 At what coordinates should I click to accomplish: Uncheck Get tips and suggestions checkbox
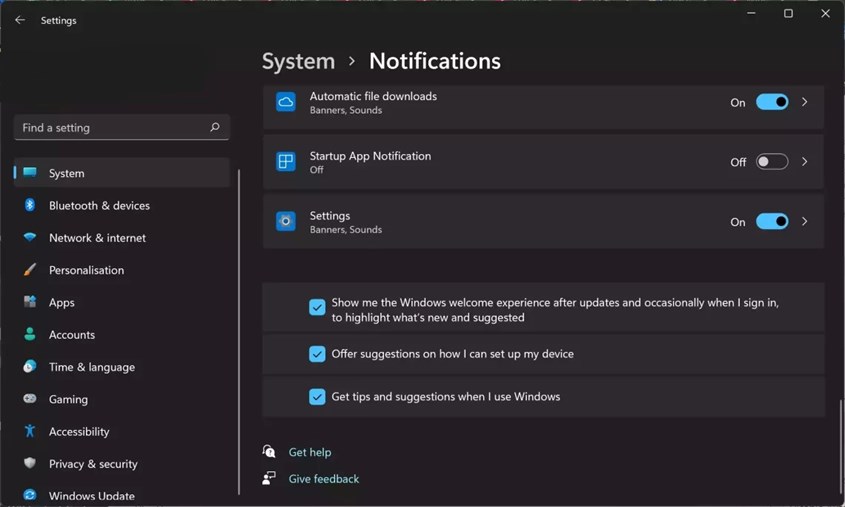(x=317, y=397)
